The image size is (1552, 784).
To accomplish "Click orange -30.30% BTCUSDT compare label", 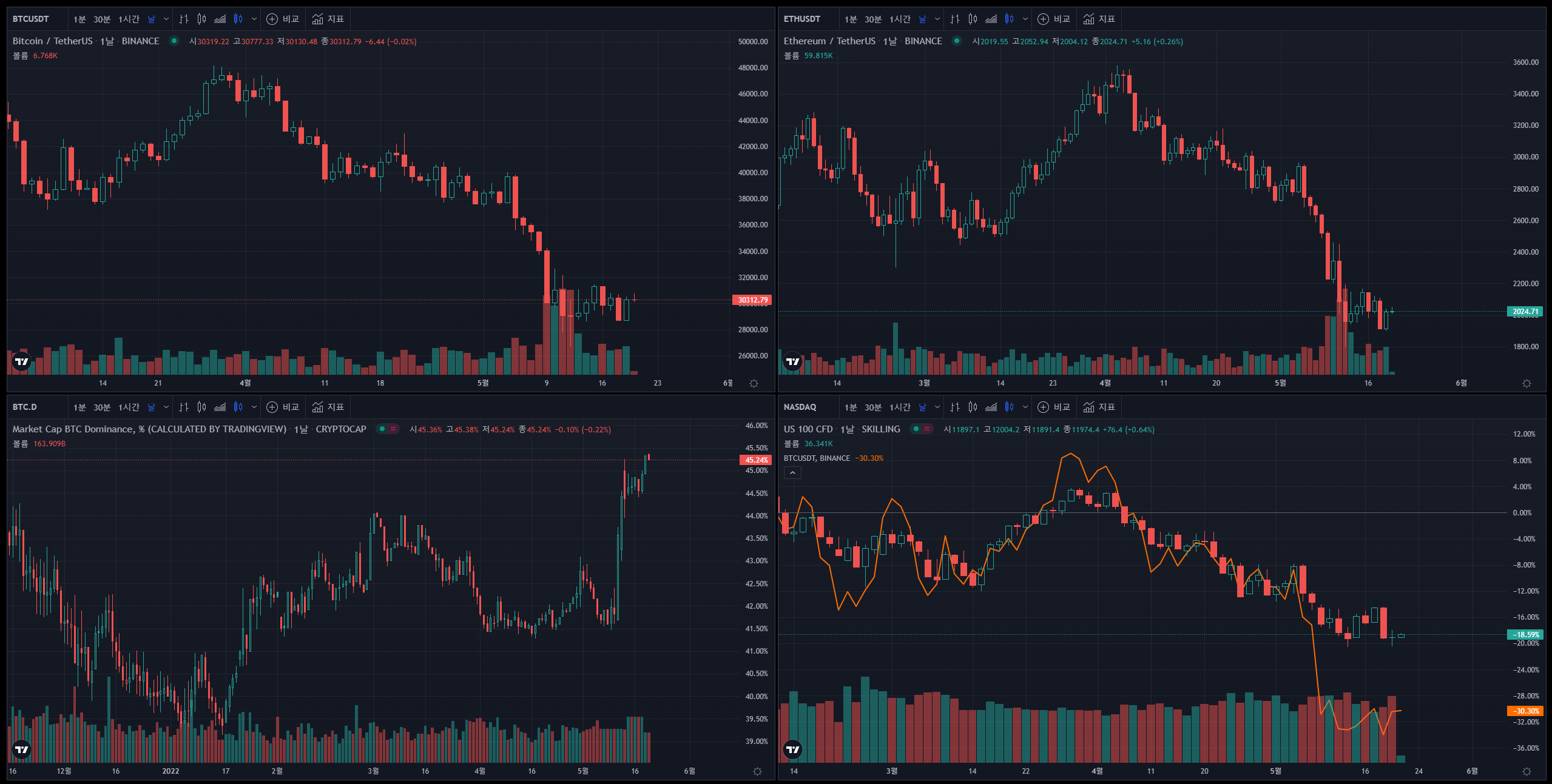I will click(1525, 711).
